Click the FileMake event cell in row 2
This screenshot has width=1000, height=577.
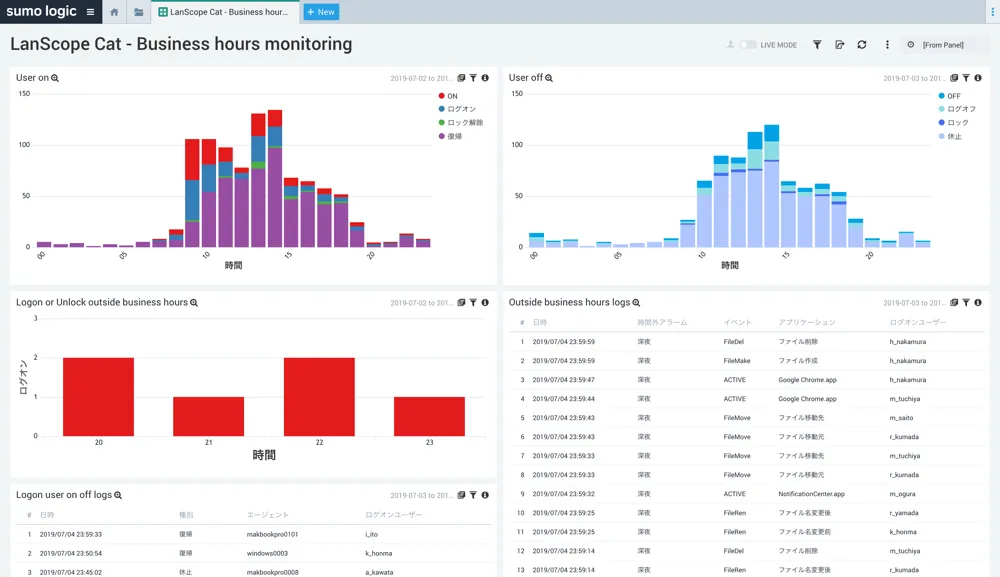[737, 361]
